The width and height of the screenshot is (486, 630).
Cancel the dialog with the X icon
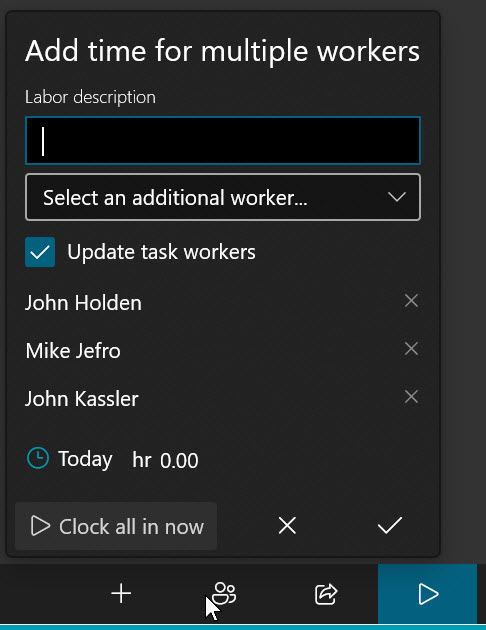point(287,525)
